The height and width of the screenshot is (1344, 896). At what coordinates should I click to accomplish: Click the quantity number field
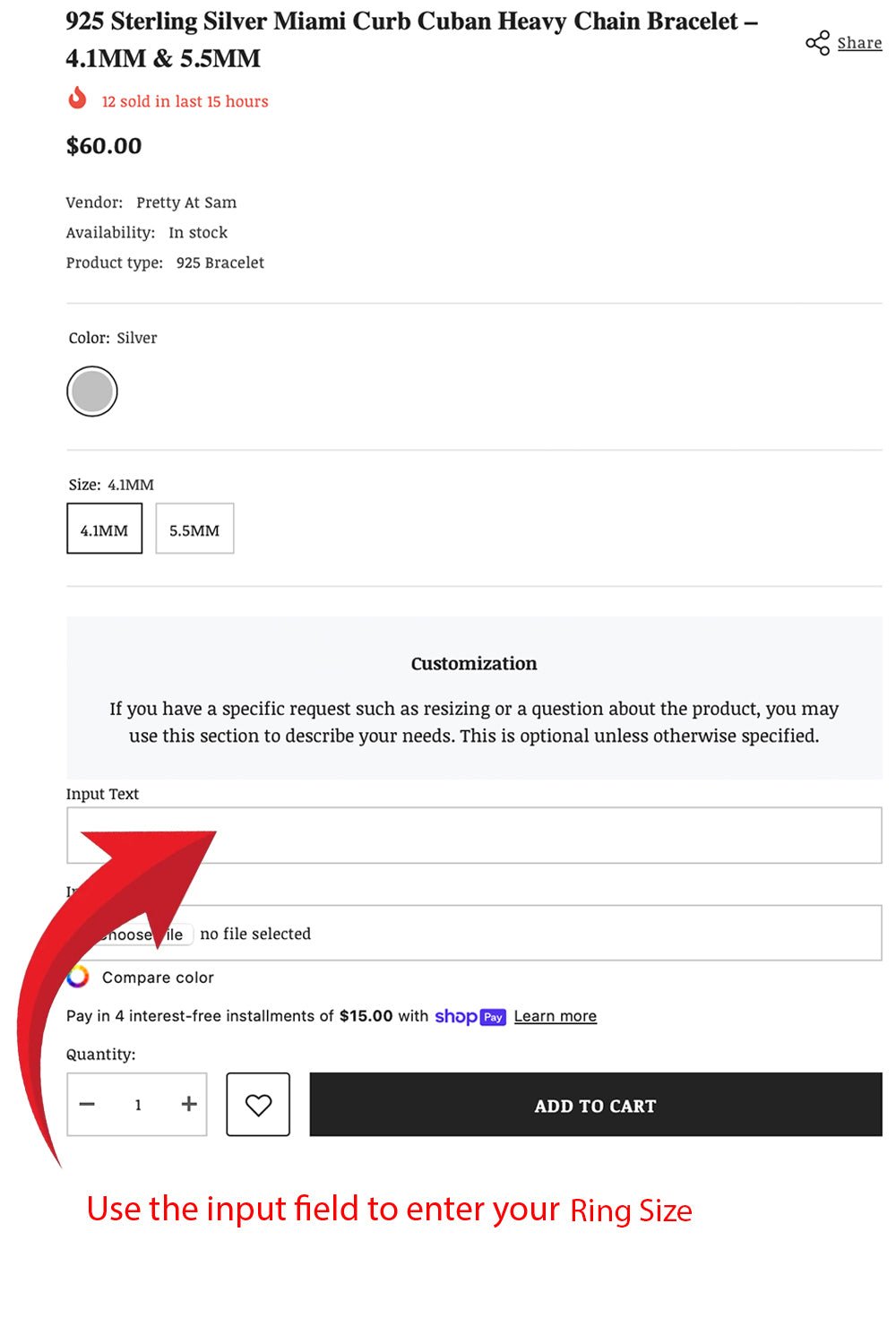pos(138,1105)
